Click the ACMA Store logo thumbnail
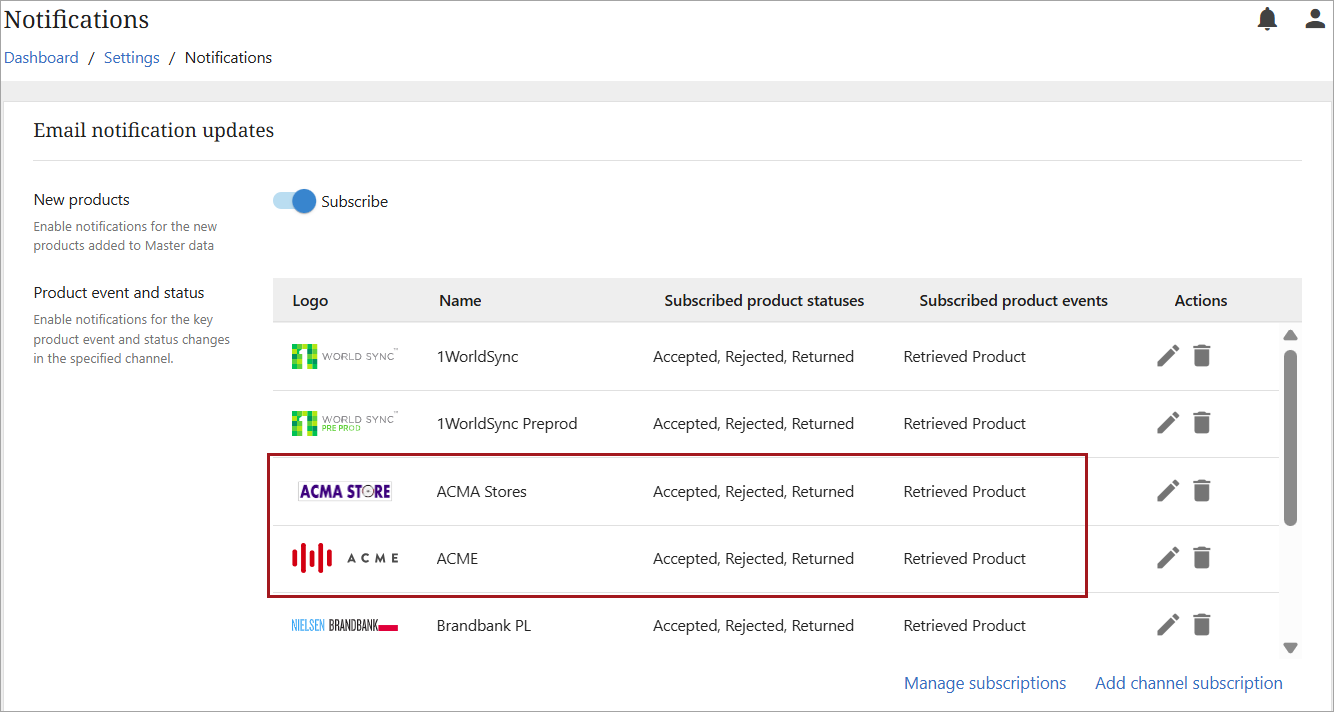This screenshot has height=712, width=1334. coord(345,491)
